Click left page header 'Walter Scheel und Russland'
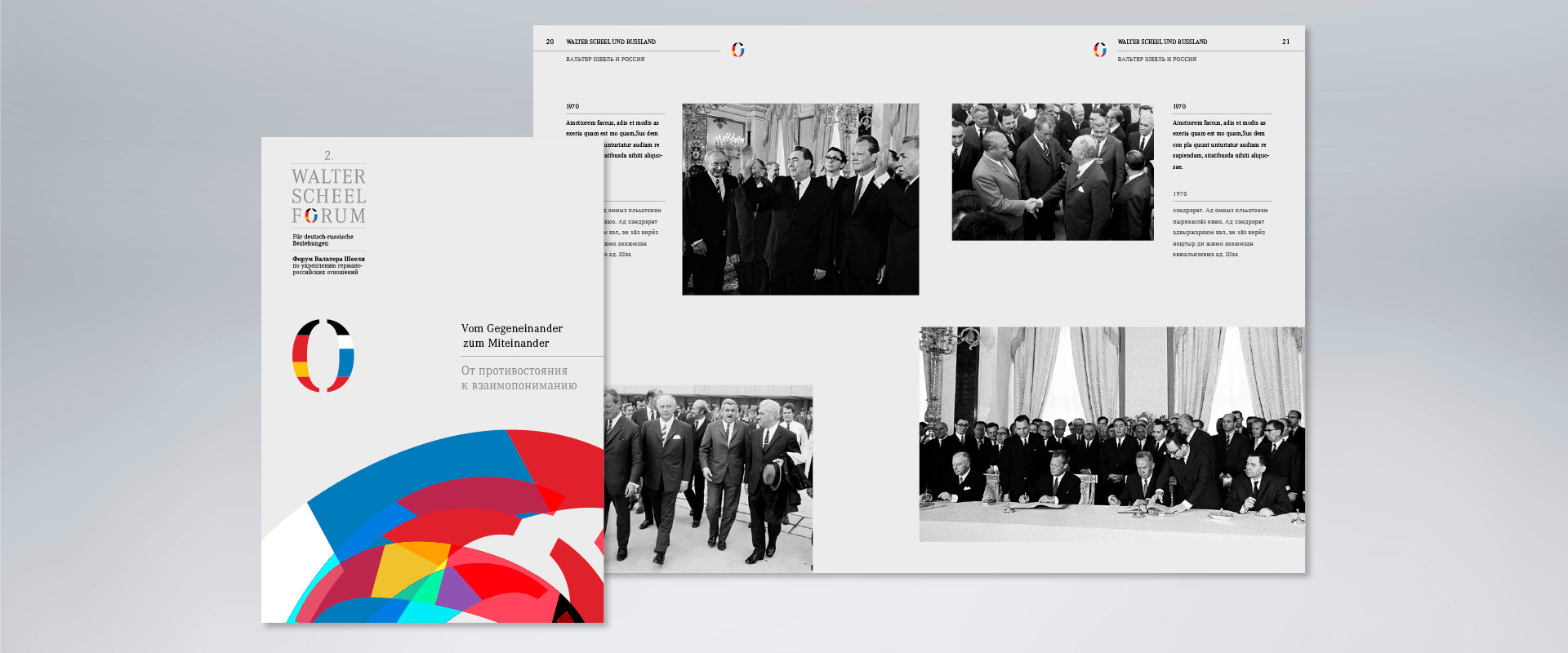The image size is (1568, 653). pyautogui.click(x=611, y=42)
